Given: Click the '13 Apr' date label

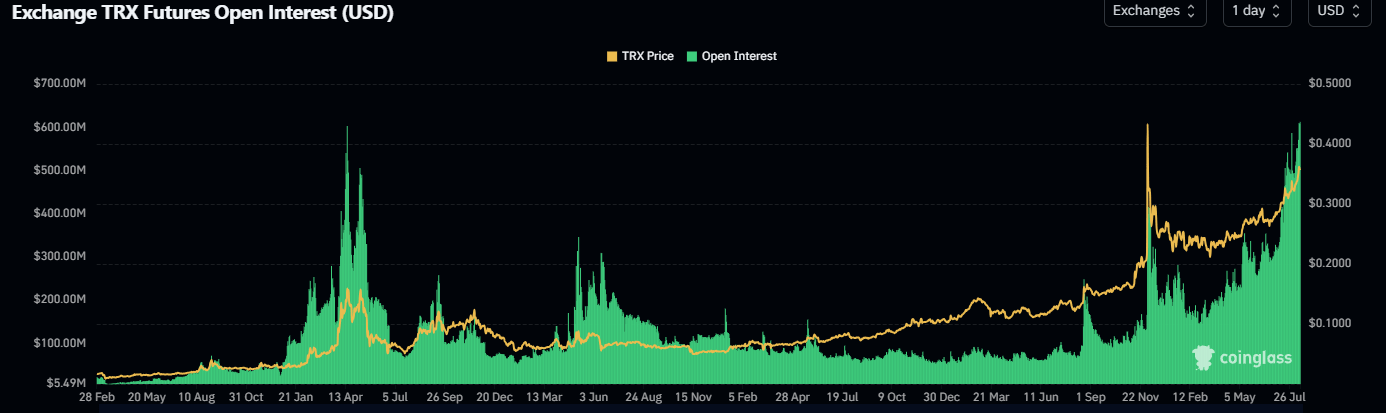Looking at the screenshot, I should coord(347,397).
